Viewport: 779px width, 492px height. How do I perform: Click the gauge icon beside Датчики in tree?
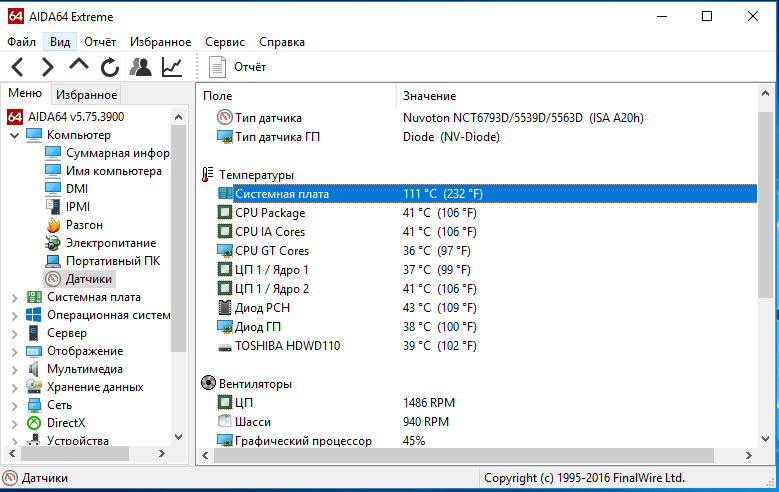pyautogui.click(x=53, y=279)
